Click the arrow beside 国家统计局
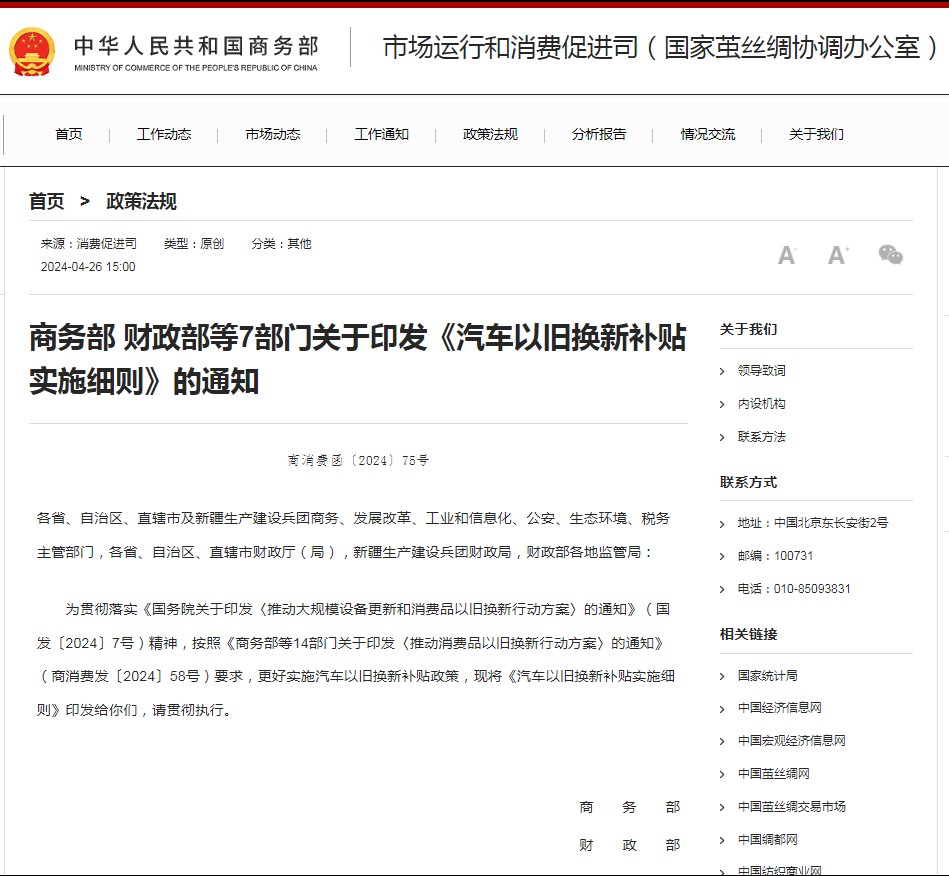The width and height of the screenshot is (949, 876). [x=722, y=676]
